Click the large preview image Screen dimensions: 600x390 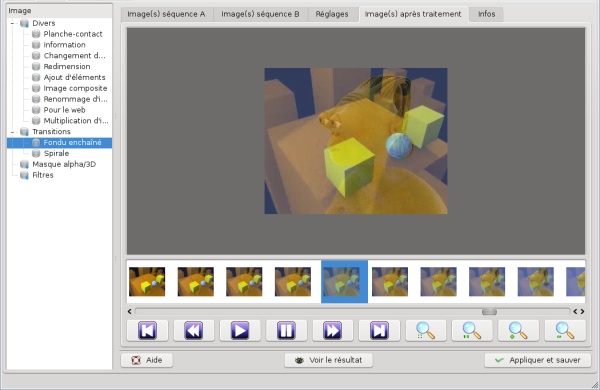[356, 141]
